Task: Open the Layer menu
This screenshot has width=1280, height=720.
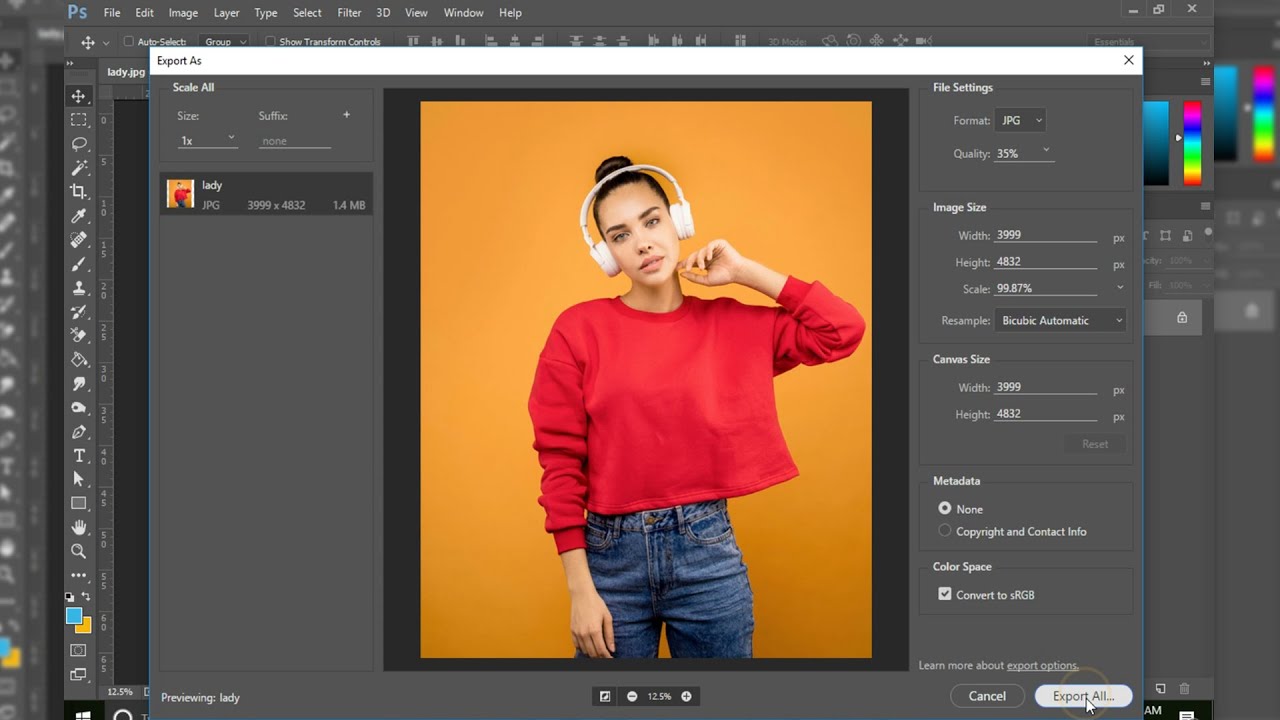Action: pyautogui.click(x=226, y=13)
